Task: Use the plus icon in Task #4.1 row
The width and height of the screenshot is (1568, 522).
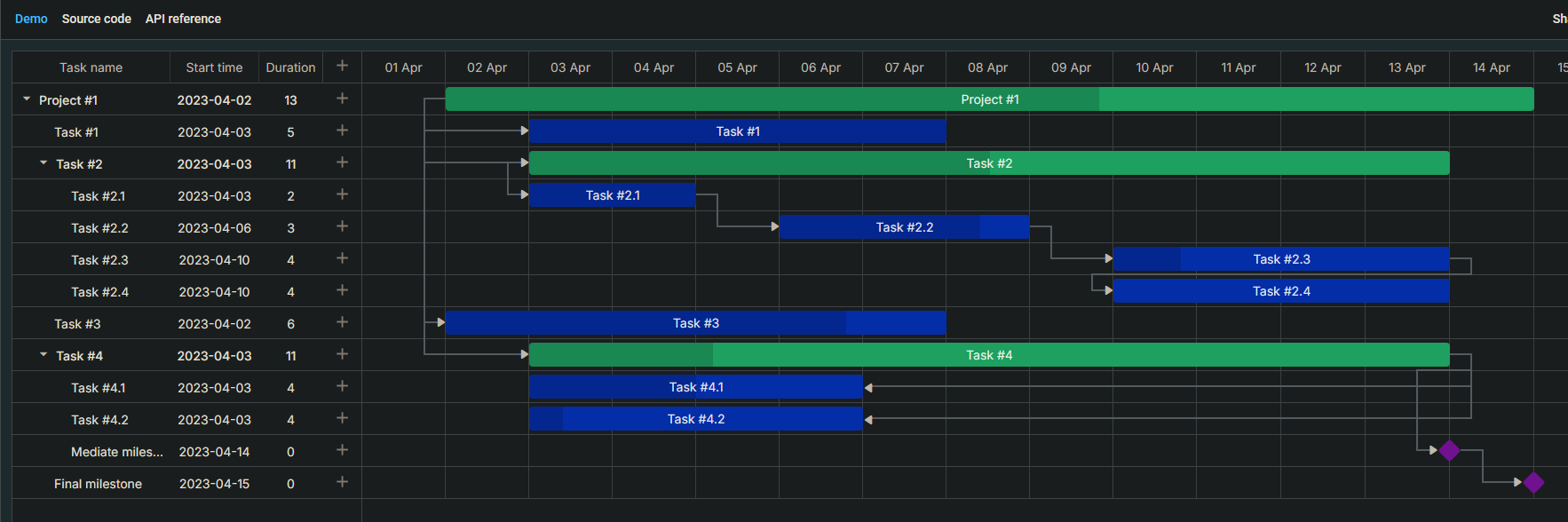Action: pos(342,386)
